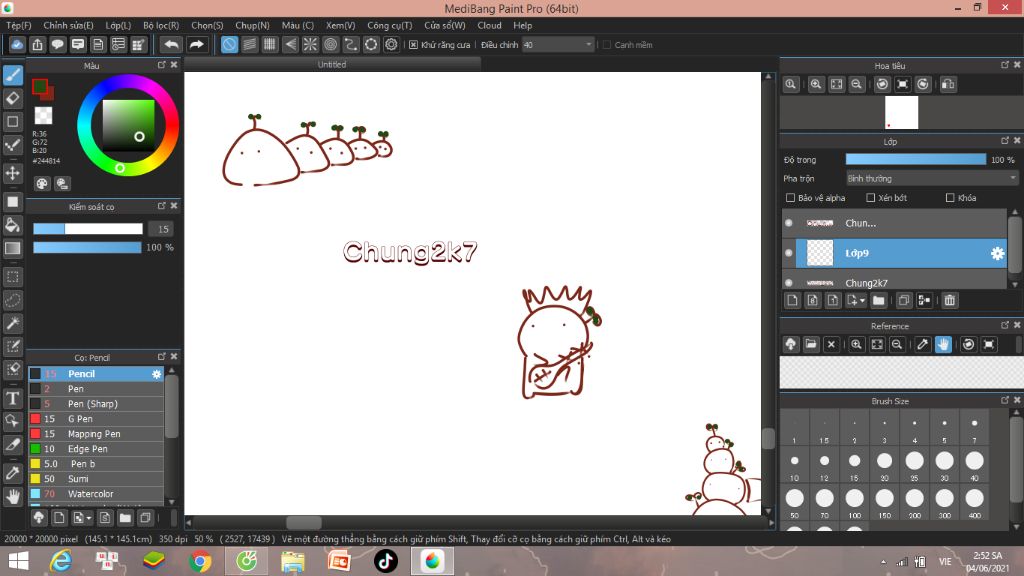The width and height of the screenshot is (1024, 576).
Task: Pick the Eyedropper tool in the left toolbar
Action: click(x=13, y=473)
